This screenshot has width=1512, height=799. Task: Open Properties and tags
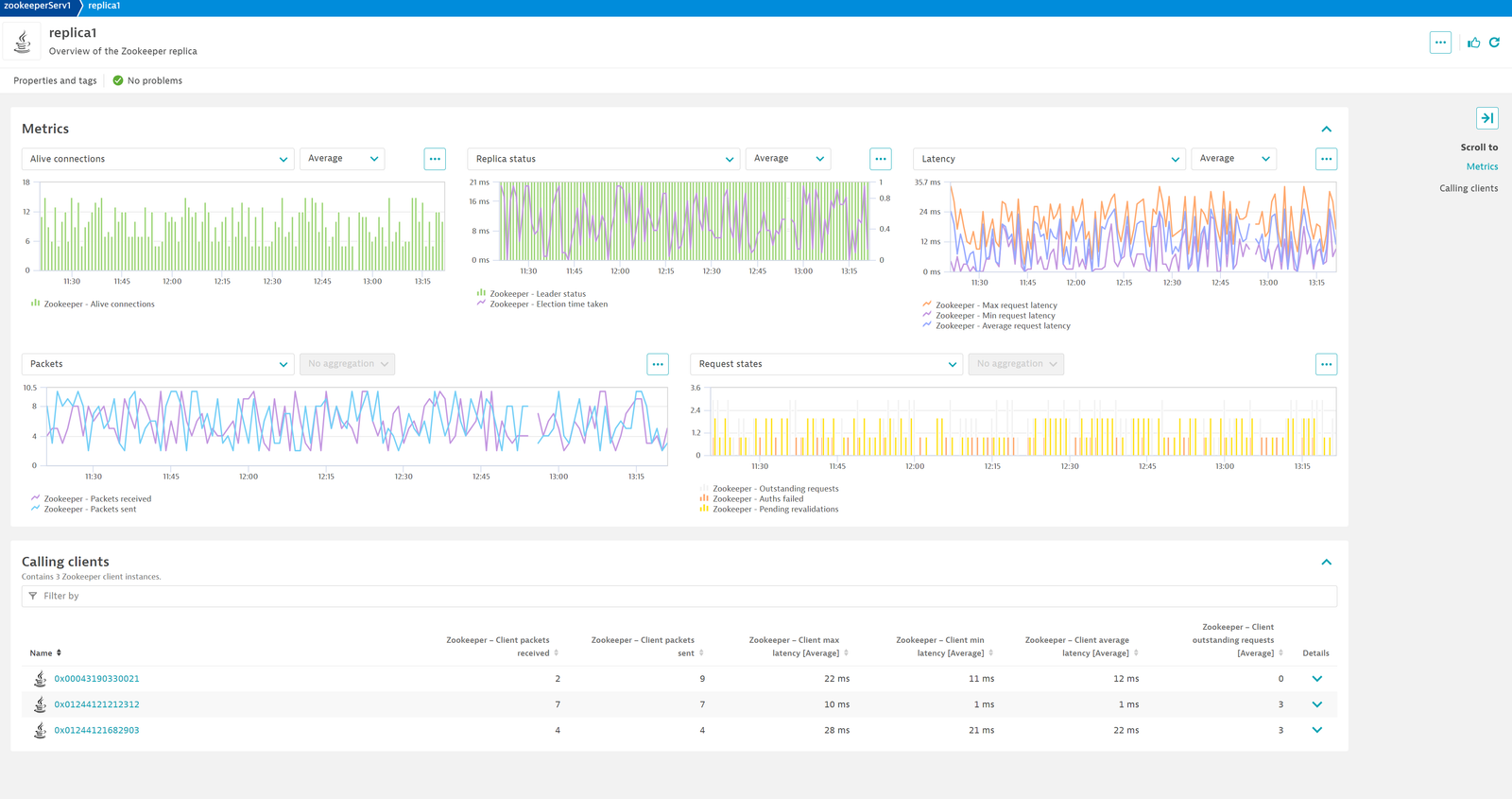click(x=55, y=80)
